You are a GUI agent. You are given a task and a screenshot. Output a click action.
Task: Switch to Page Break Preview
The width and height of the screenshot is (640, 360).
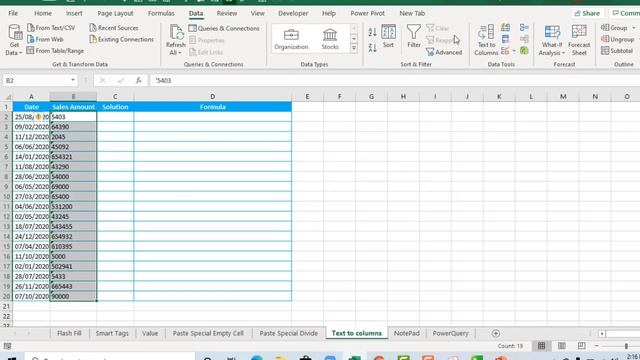point(582,346)
